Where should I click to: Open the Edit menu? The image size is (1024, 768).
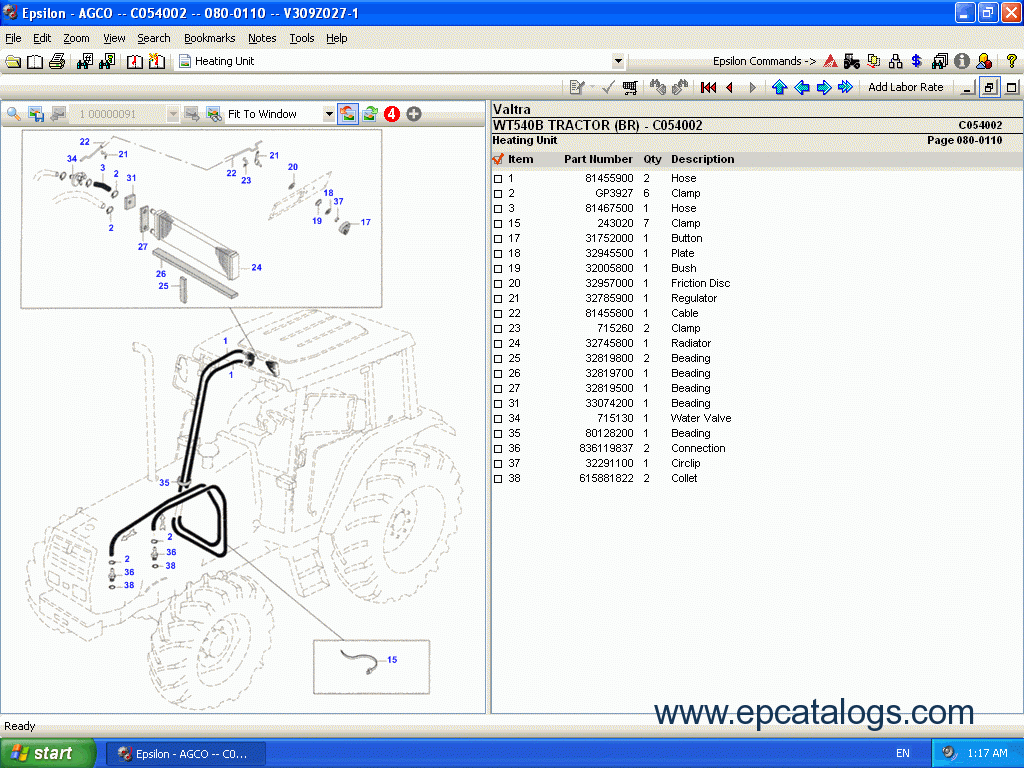tap(42, 39)
